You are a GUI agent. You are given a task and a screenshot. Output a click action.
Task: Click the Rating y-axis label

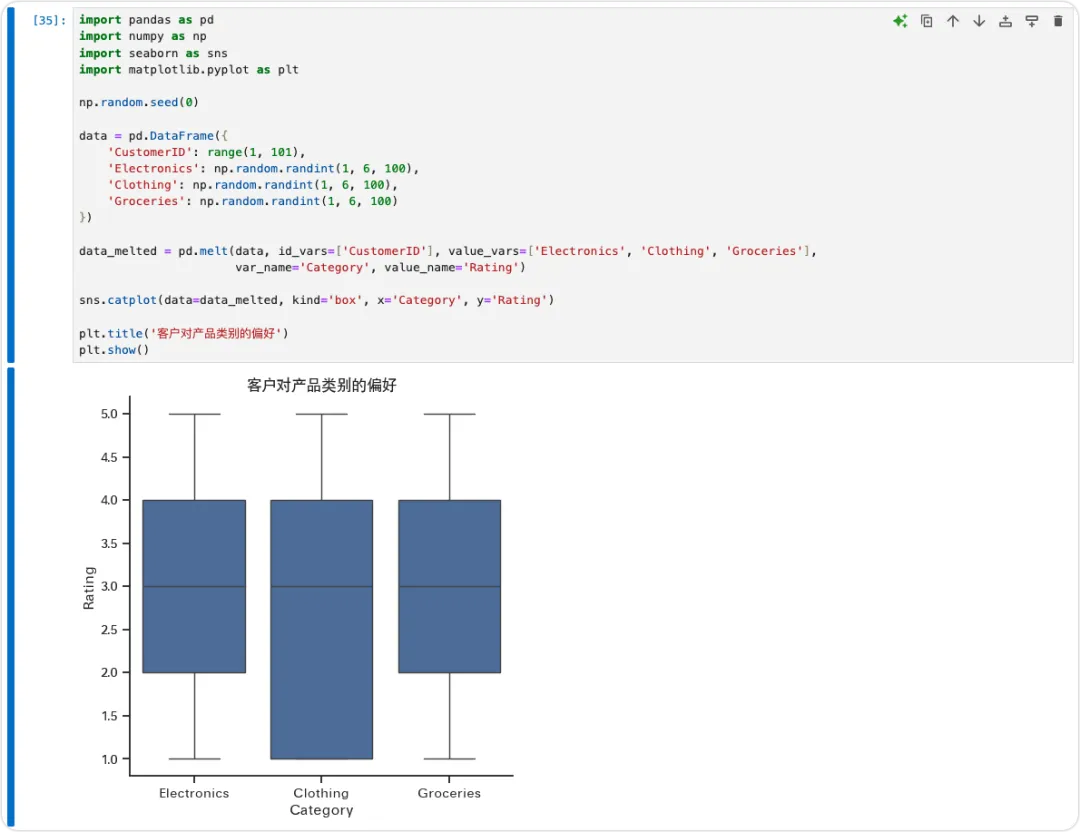coord(89,587)
